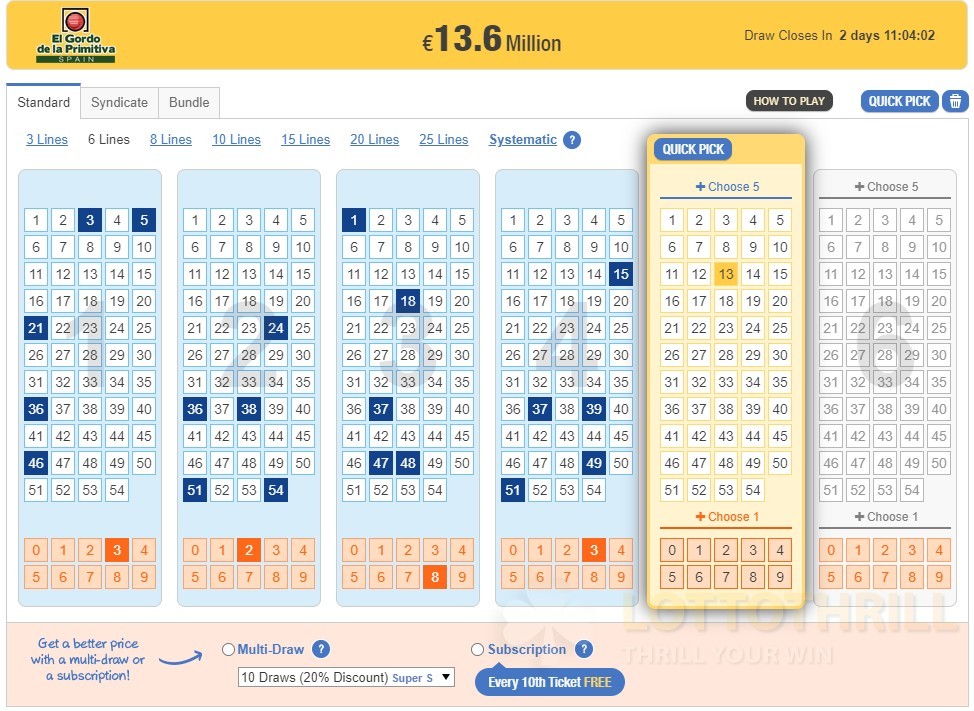974x711 pixels.
Task: Click the Multi-Draw help question icon
Action: pyautogui.click(x=321, y=650)
